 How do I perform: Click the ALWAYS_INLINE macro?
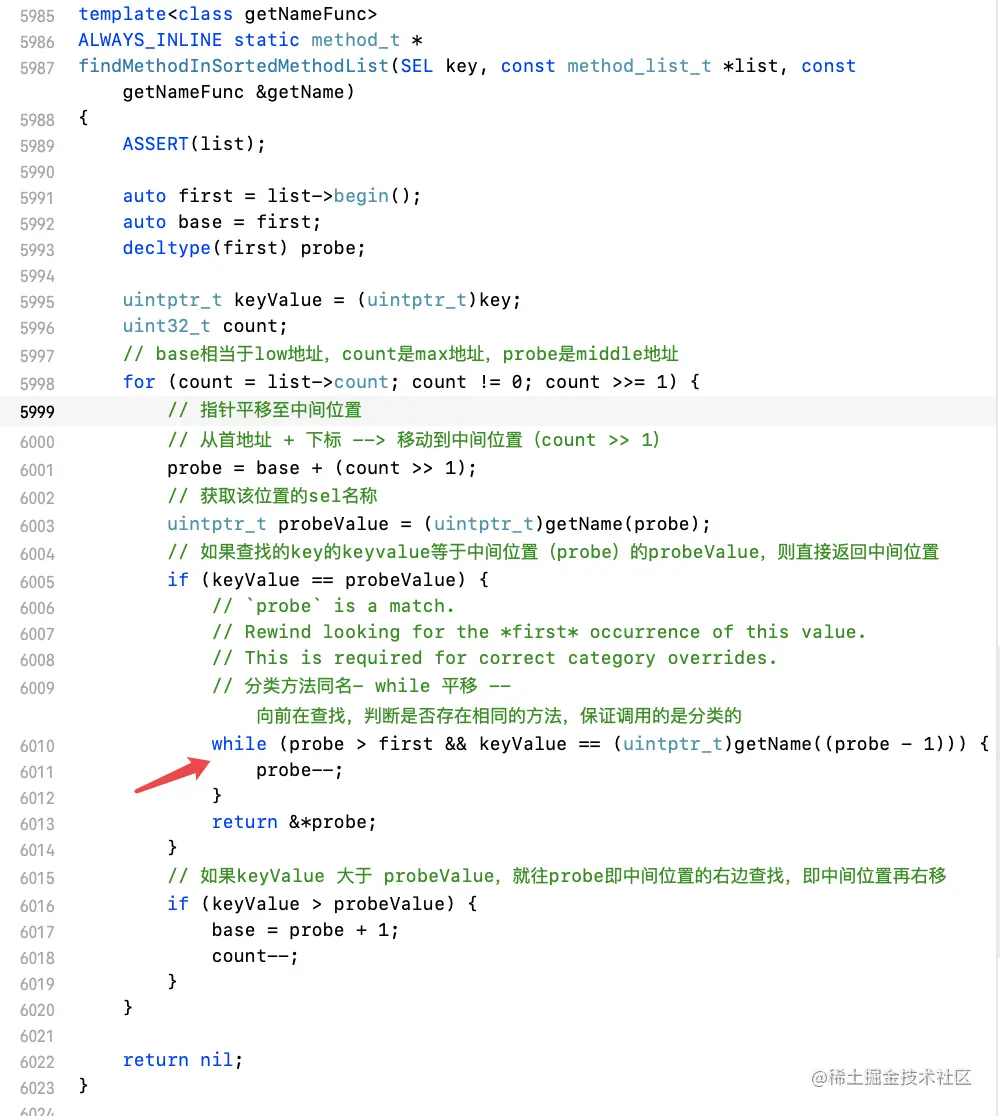149,41
